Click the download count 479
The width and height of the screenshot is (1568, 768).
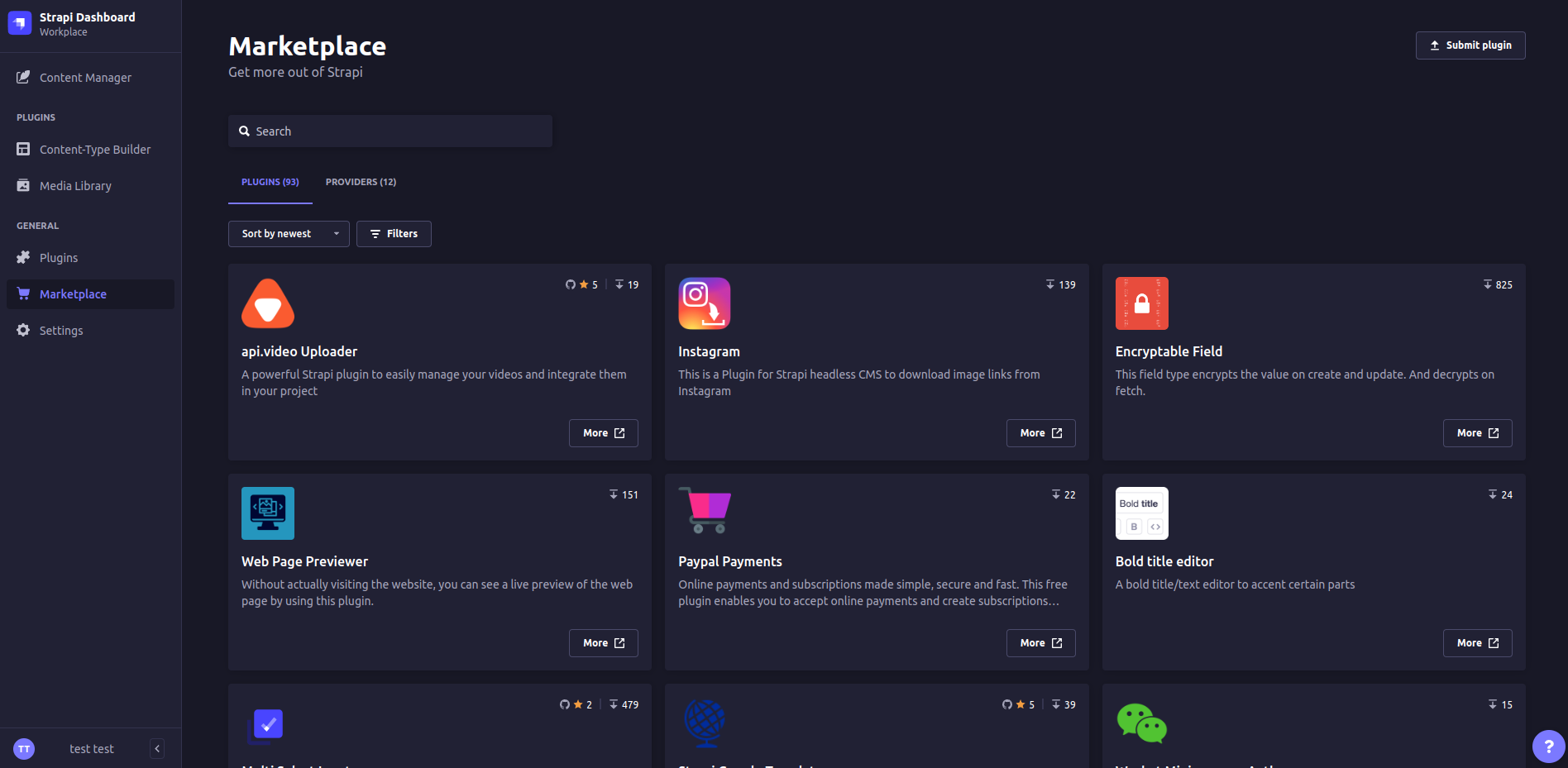point(624,704)
